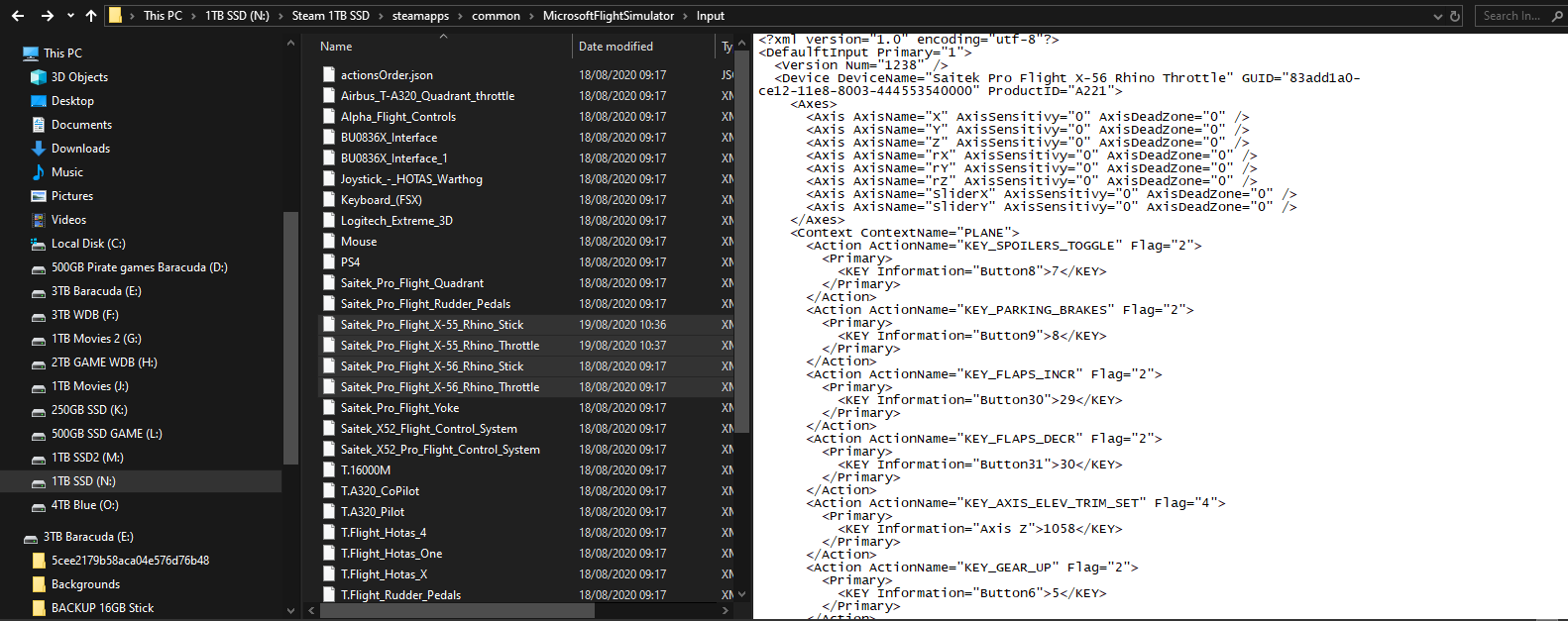Go to Steam 1TB SSD breadcrumb
The width and height of the screenshot is (1568, 621).
point(330,16)
